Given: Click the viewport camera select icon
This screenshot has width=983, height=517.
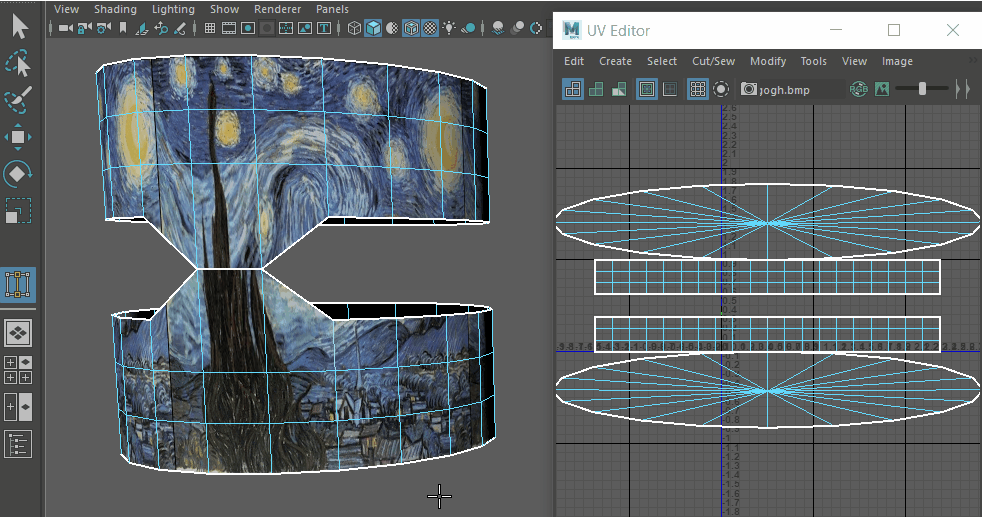Looking at the screenshot, I should [x=67, y=28].
